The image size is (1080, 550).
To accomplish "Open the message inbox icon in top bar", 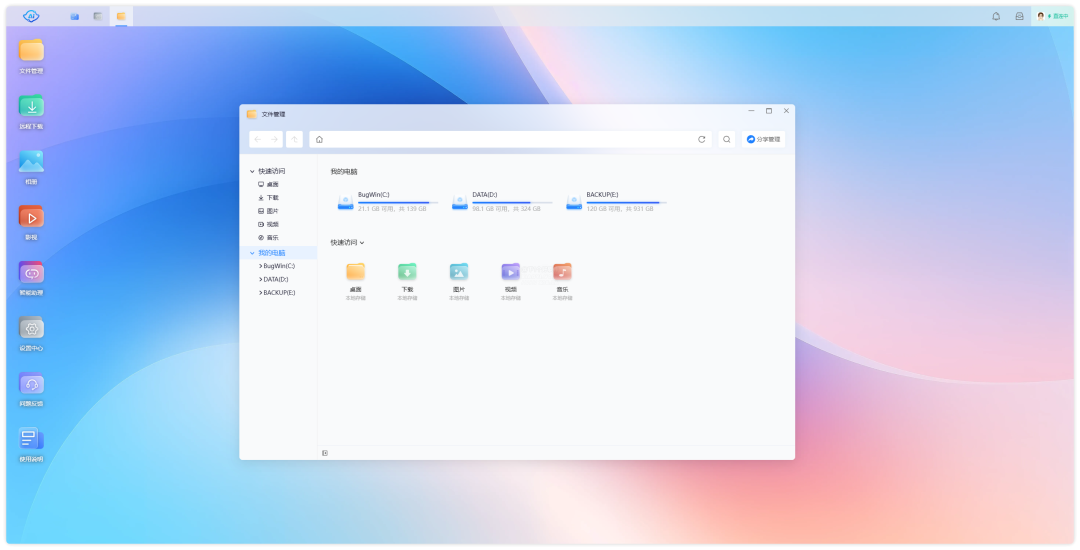I will (x=1019, y=16).
